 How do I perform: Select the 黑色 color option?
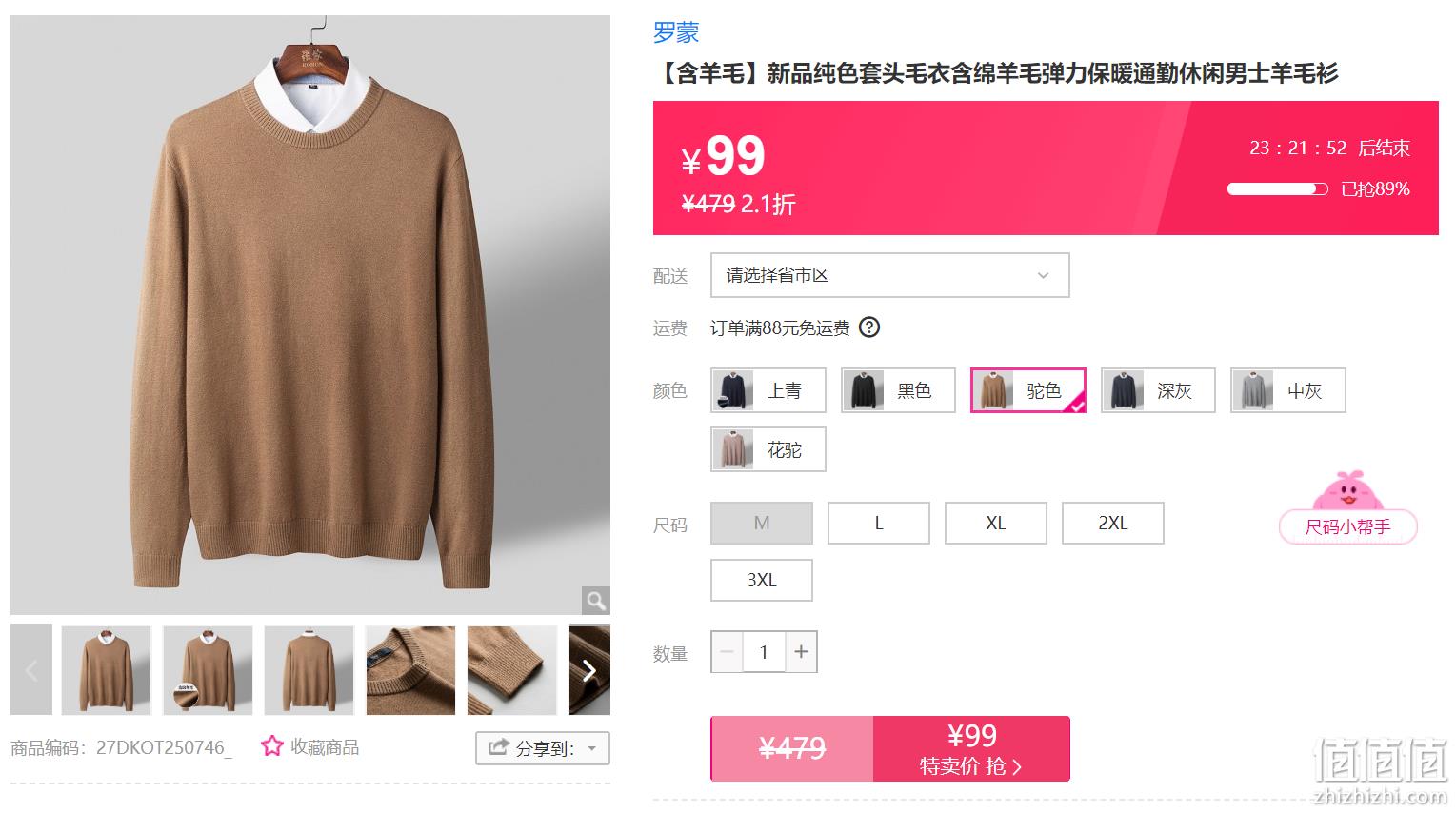pyautogui.click(x=898, y=390)
